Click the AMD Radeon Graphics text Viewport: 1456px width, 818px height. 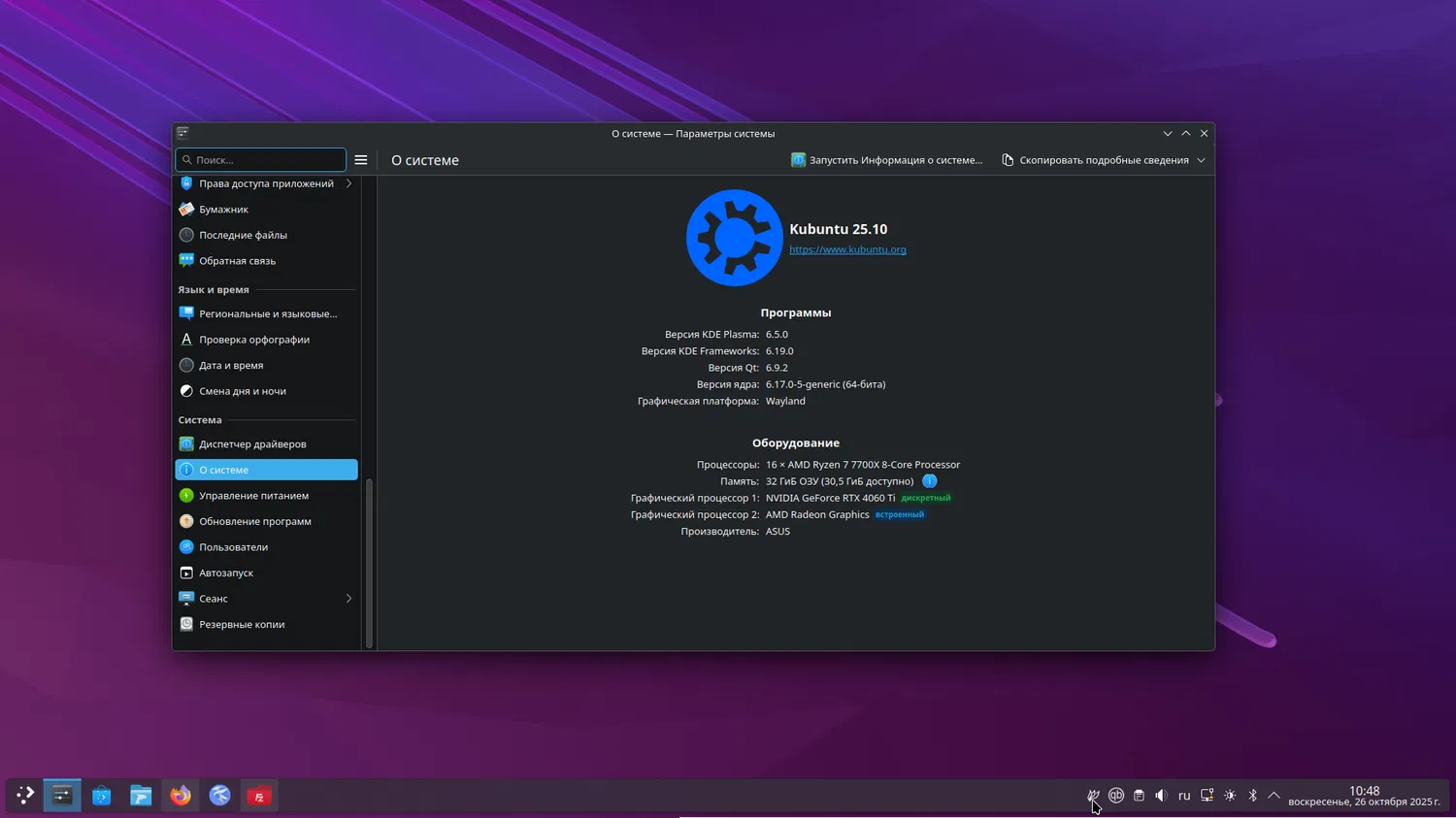(x=817, y=514)
